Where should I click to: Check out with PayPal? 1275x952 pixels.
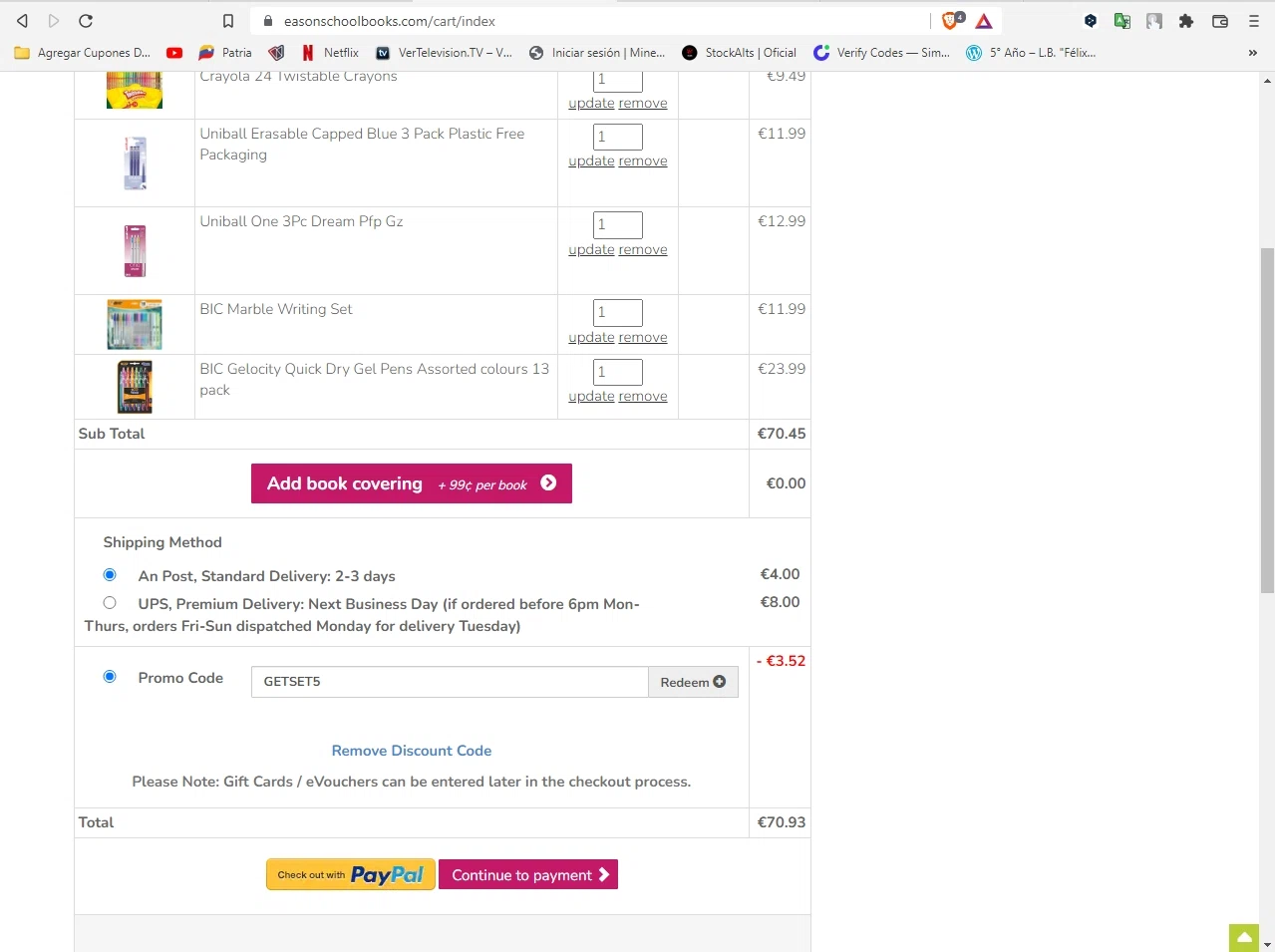[x=351, y=874]
